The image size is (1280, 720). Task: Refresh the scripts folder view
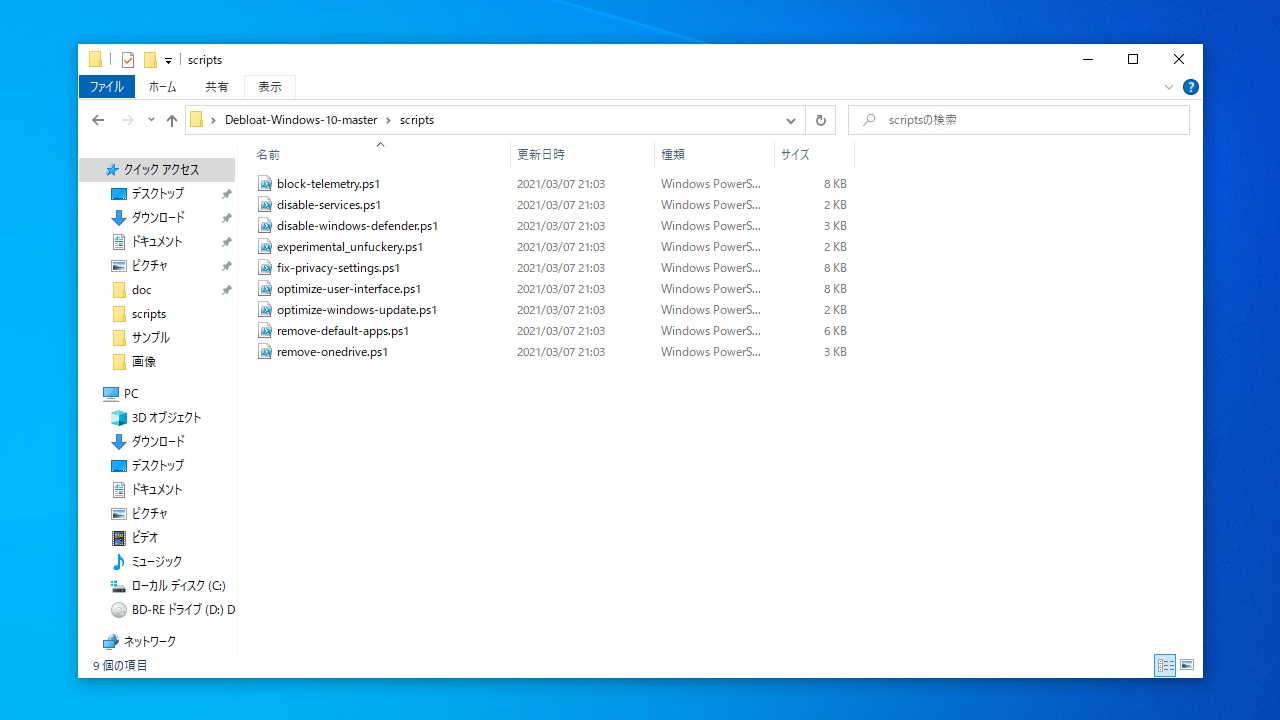point(821,120)
